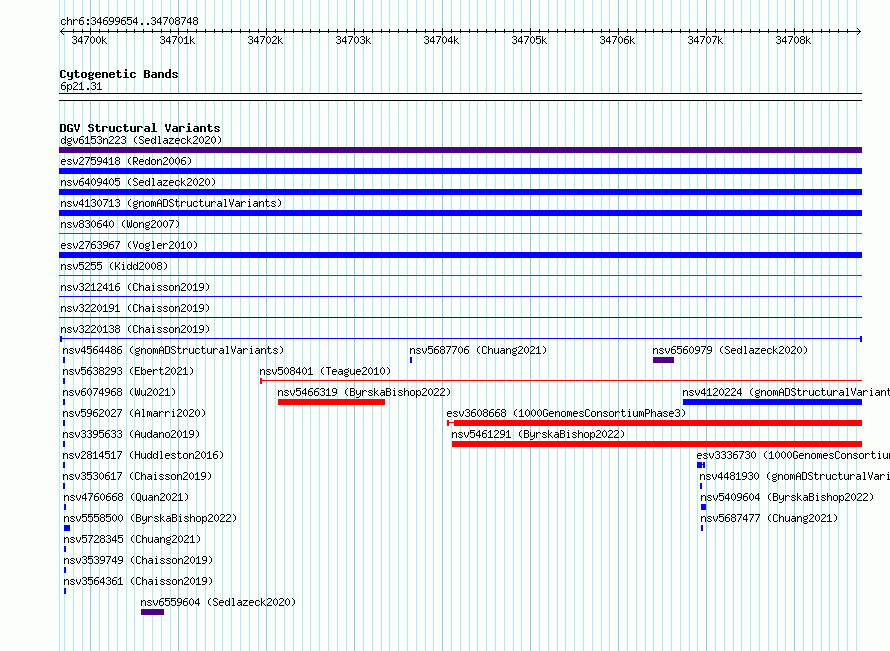Click nsv4760668 (Quan2021) label
Viewport: 890px width, 651px height.
click(126, 497)
